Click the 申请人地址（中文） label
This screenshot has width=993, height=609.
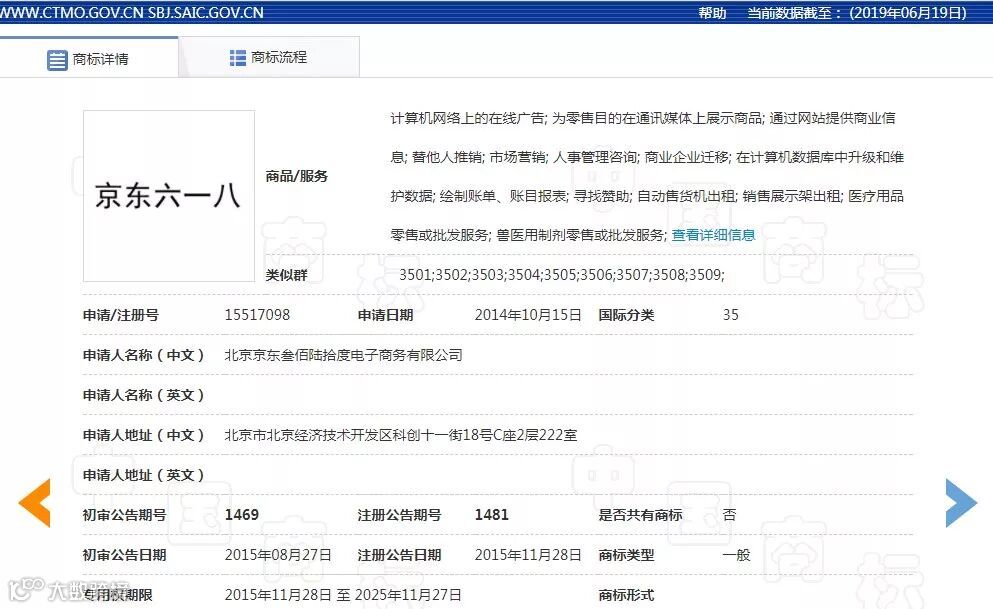coord(144,435)
